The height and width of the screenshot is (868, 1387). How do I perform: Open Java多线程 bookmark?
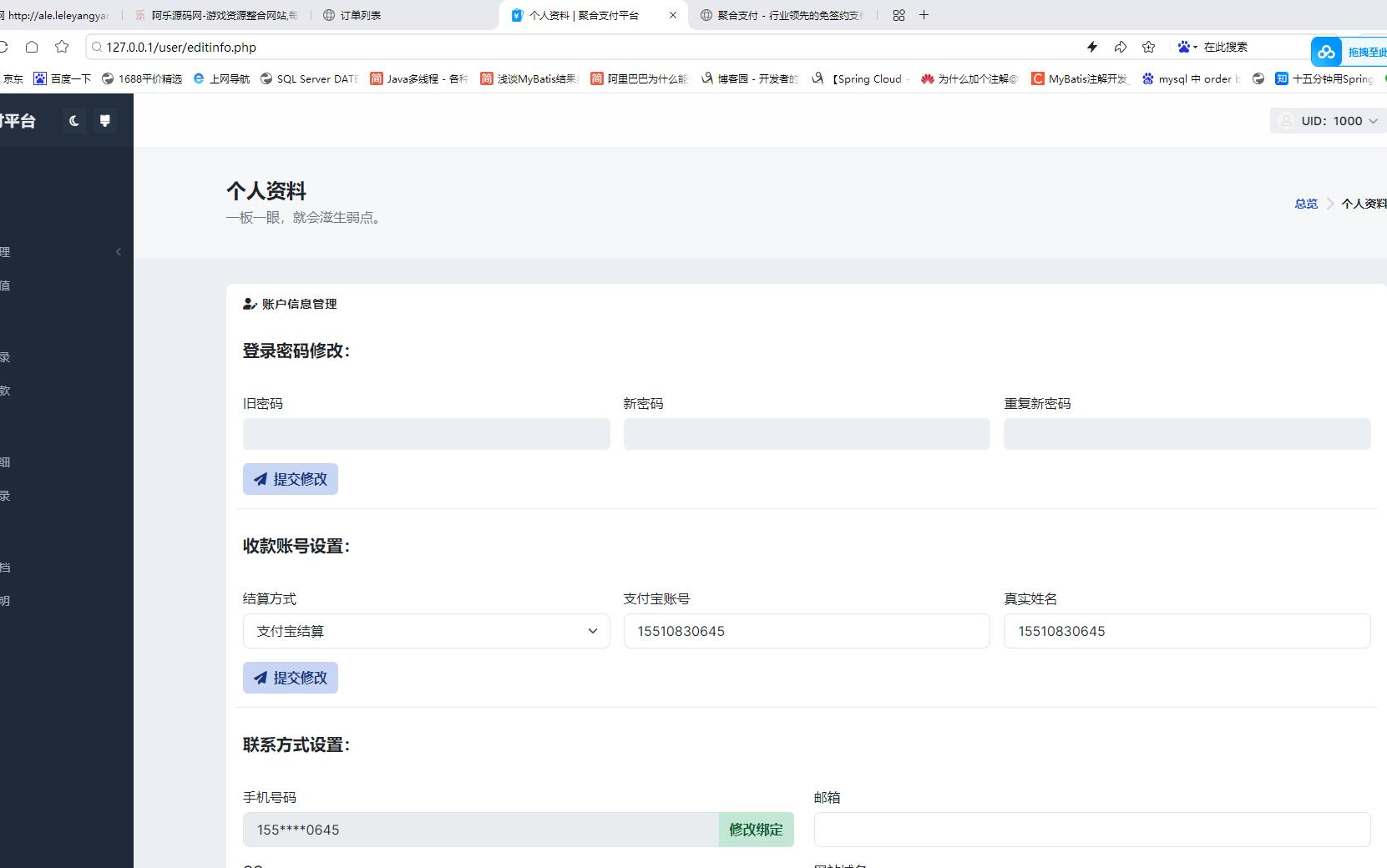pyautogui.click(x=419, y=78)
